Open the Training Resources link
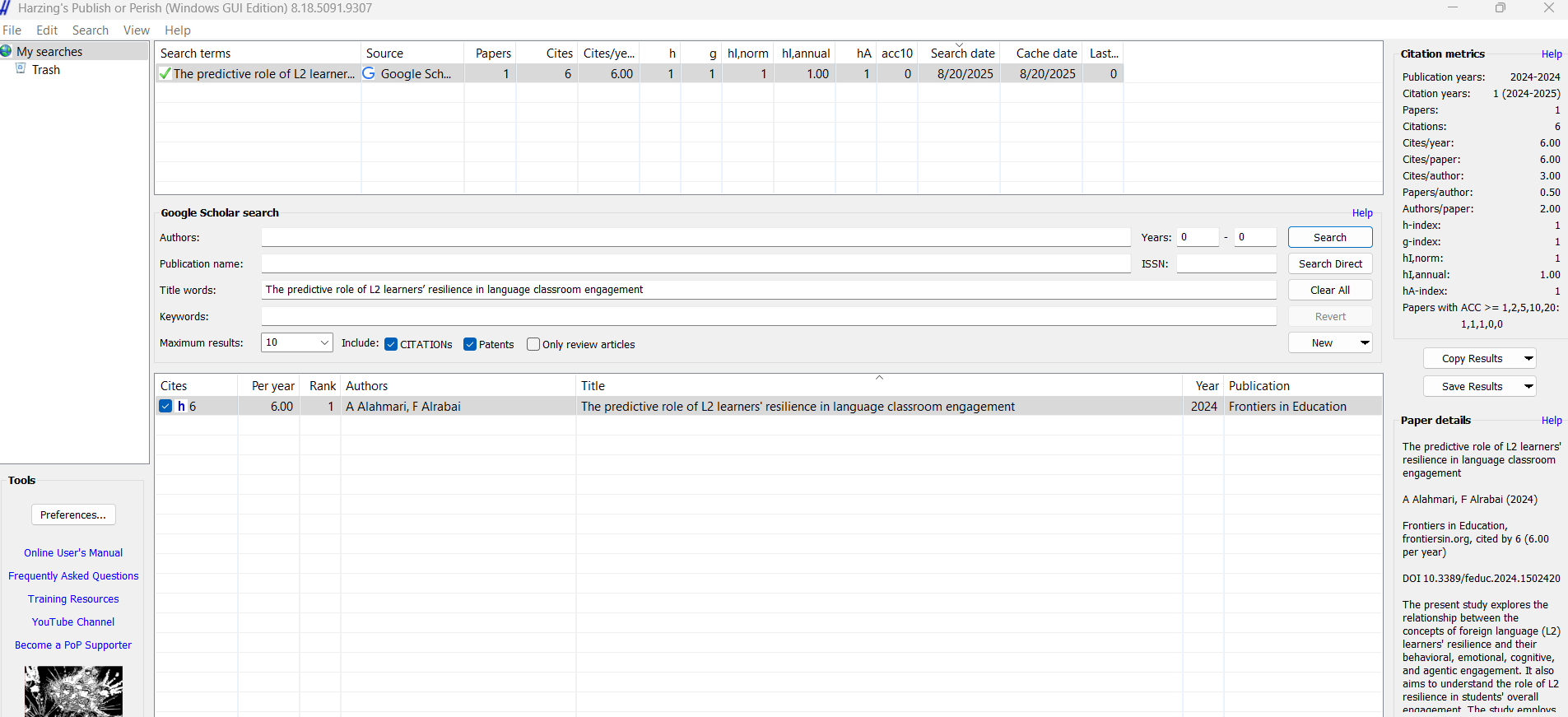The width and height of the screenshot is (1568, 717). point(73,598)
